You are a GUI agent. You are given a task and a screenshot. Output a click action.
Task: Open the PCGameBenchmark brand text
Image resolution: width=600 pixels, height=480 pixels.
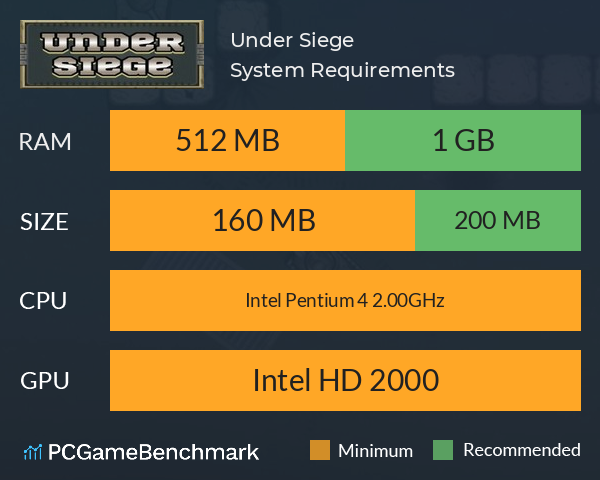[x=153, y=452]
